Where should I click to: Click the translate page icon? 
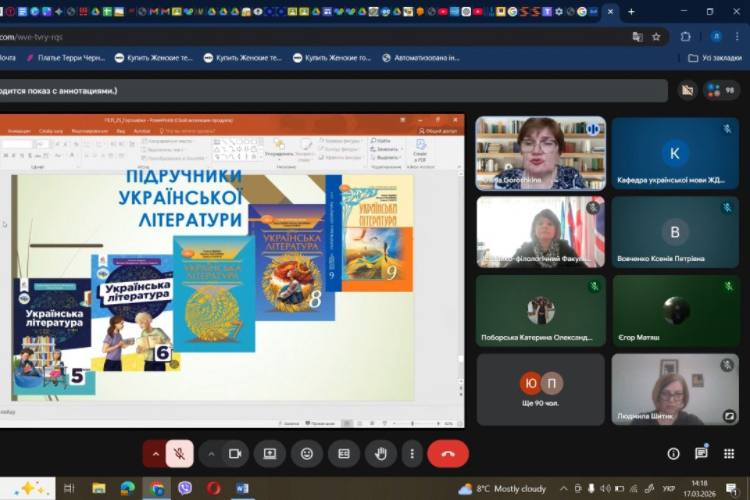(637, 36)
